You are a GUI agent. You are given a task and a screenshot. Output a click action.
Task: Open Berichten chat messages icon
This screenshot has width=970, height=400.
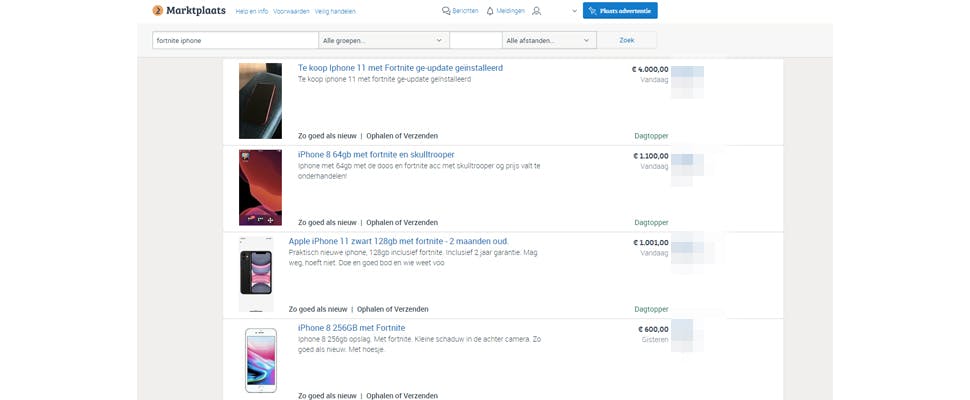[x=446, y=11]
